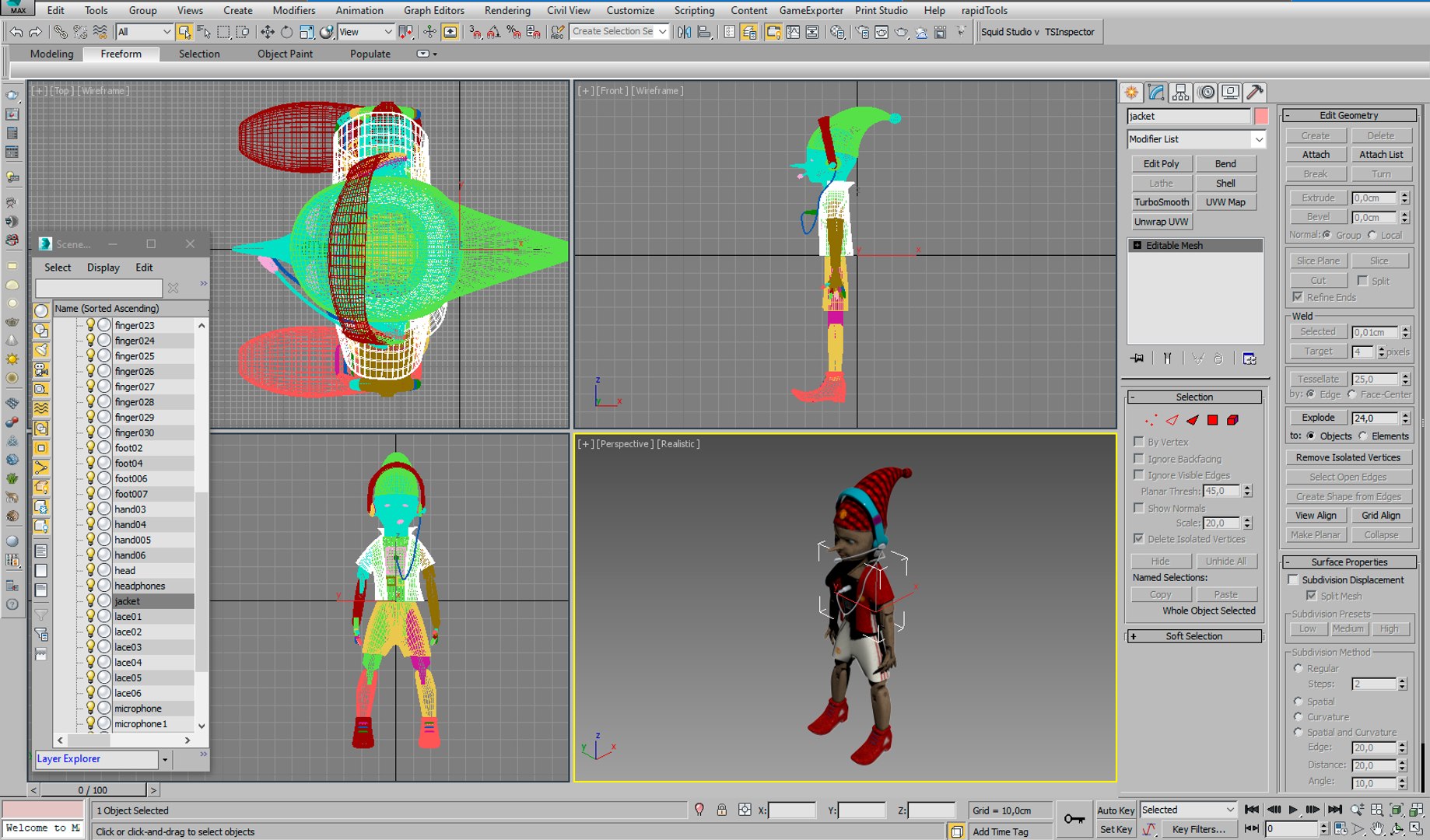Enable By Vertex checkbox
The image size is (1430, 840).
(x=1139, y=441)
